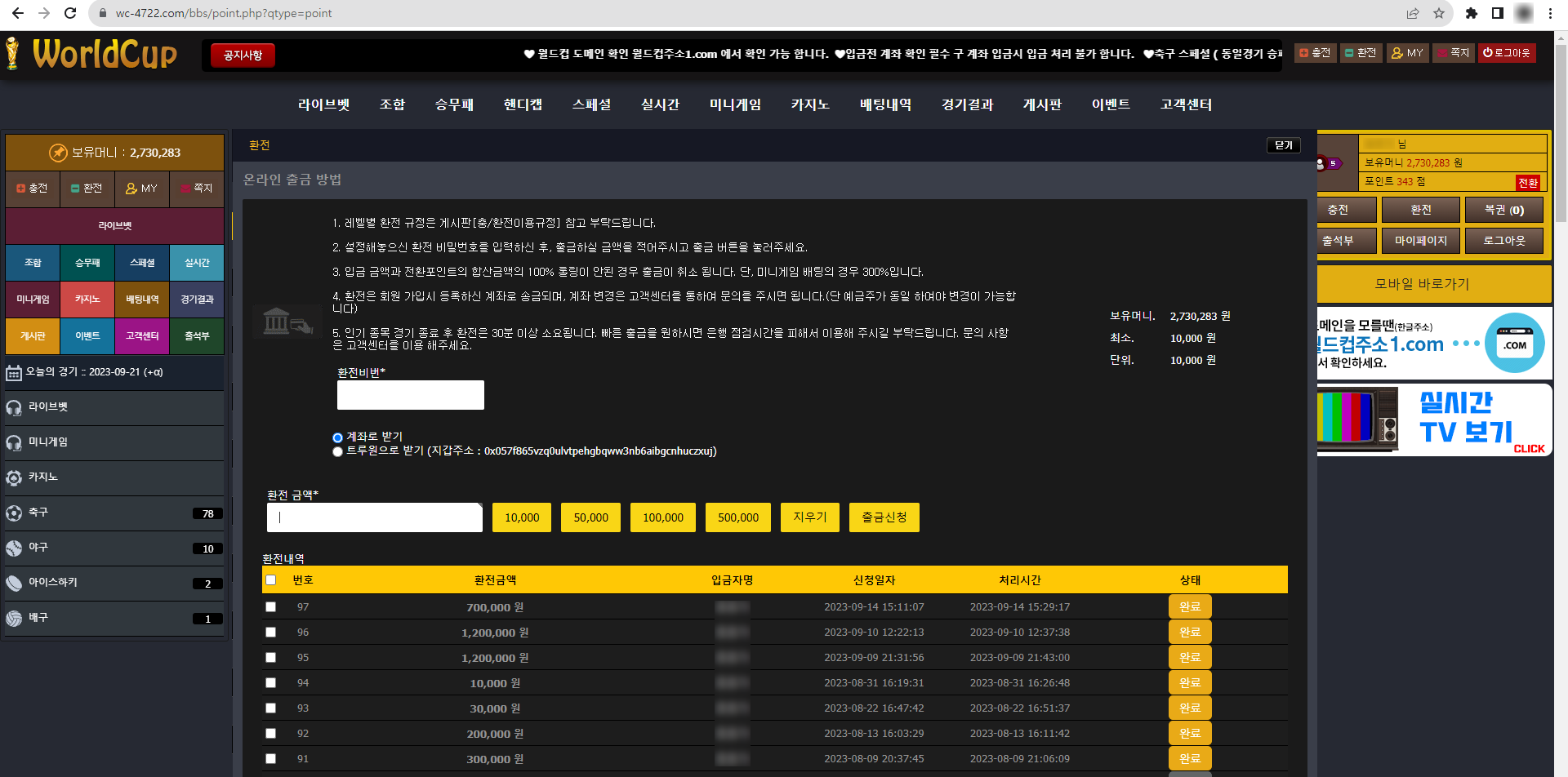Bookmark this page with the star icon
The height and width of the screenshot is (777, 1568).
point(1439,13)
